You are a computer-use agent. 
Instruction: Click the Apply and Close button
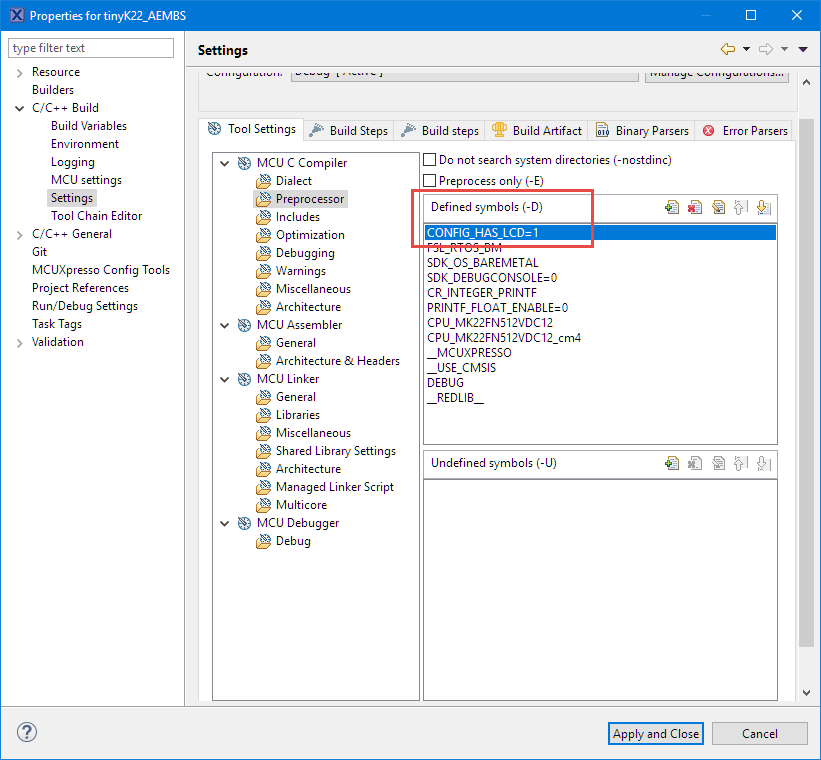coord(656,733)
